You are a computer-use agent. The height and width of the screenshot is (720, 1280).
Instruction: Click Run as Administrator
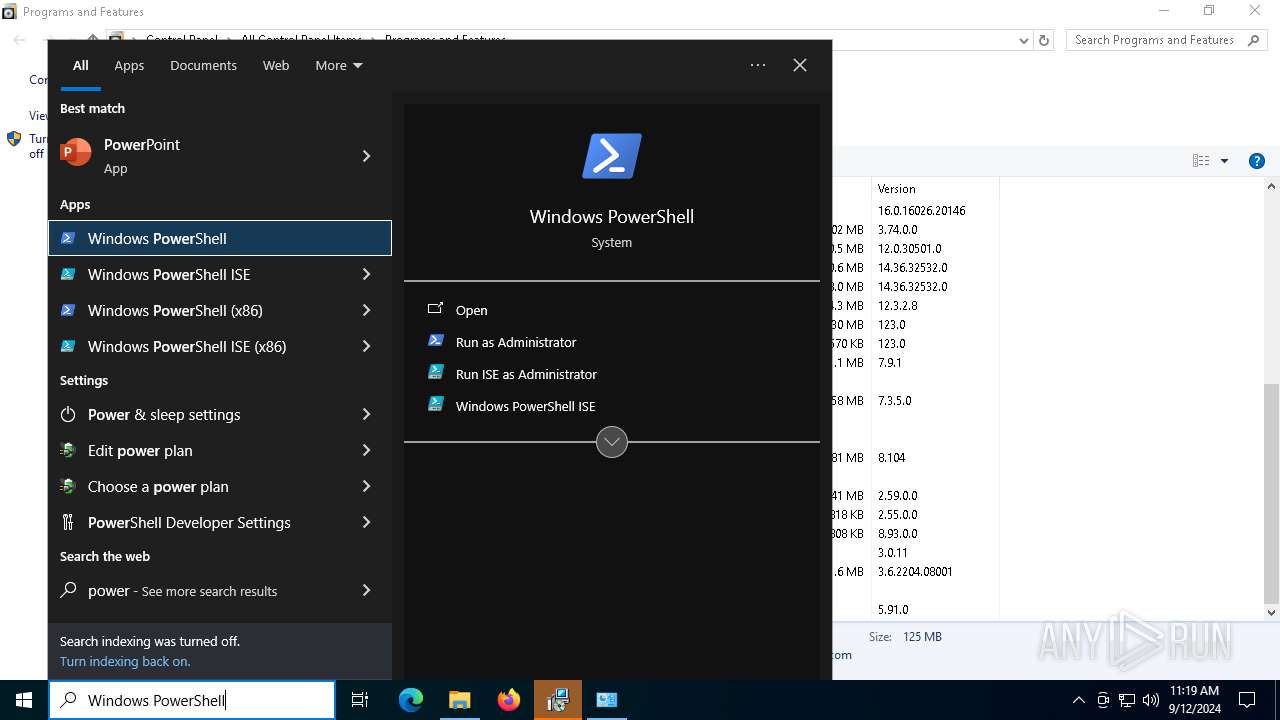point(612,342)
